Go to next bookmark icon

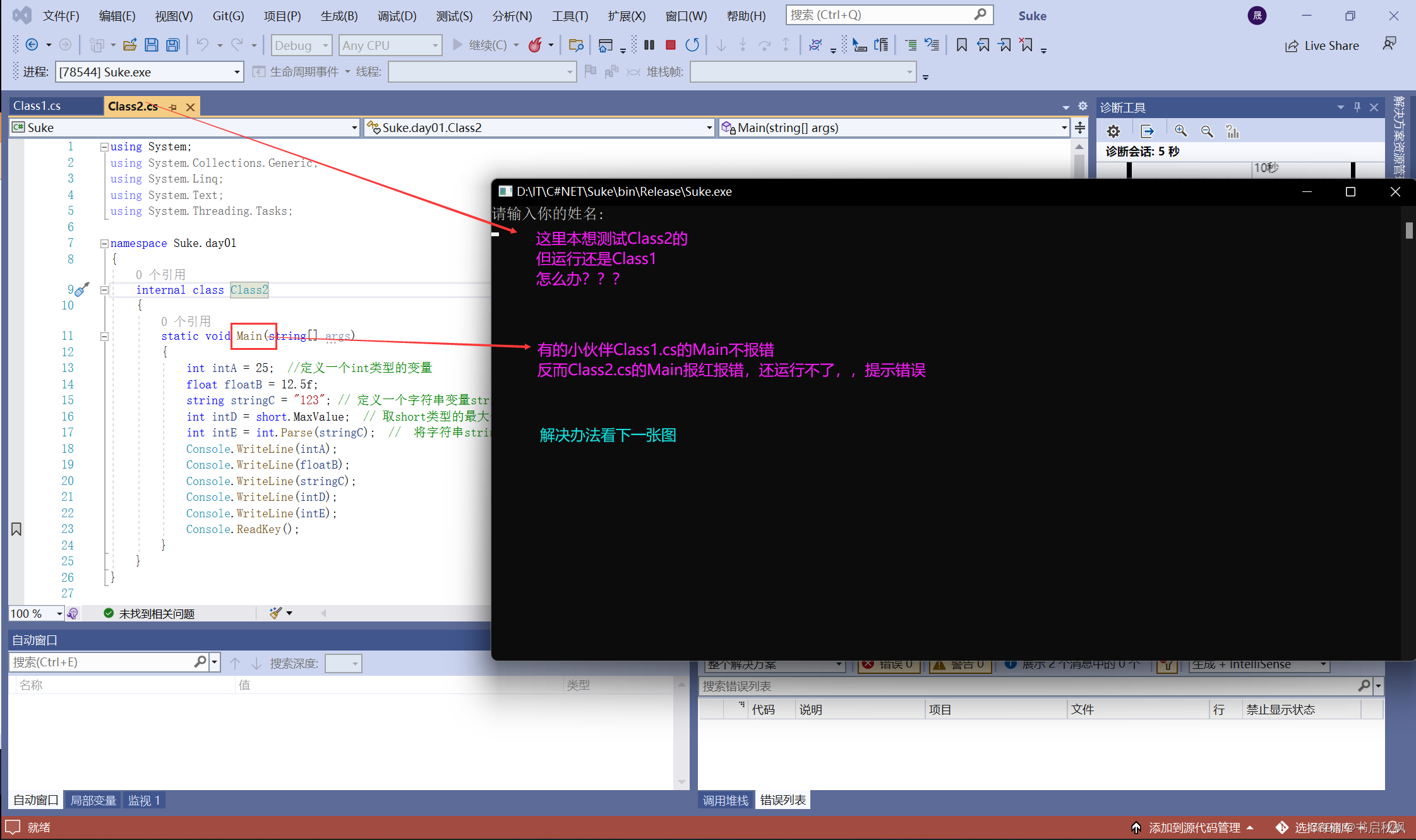pyautogui.click(x=1005, y=45)
